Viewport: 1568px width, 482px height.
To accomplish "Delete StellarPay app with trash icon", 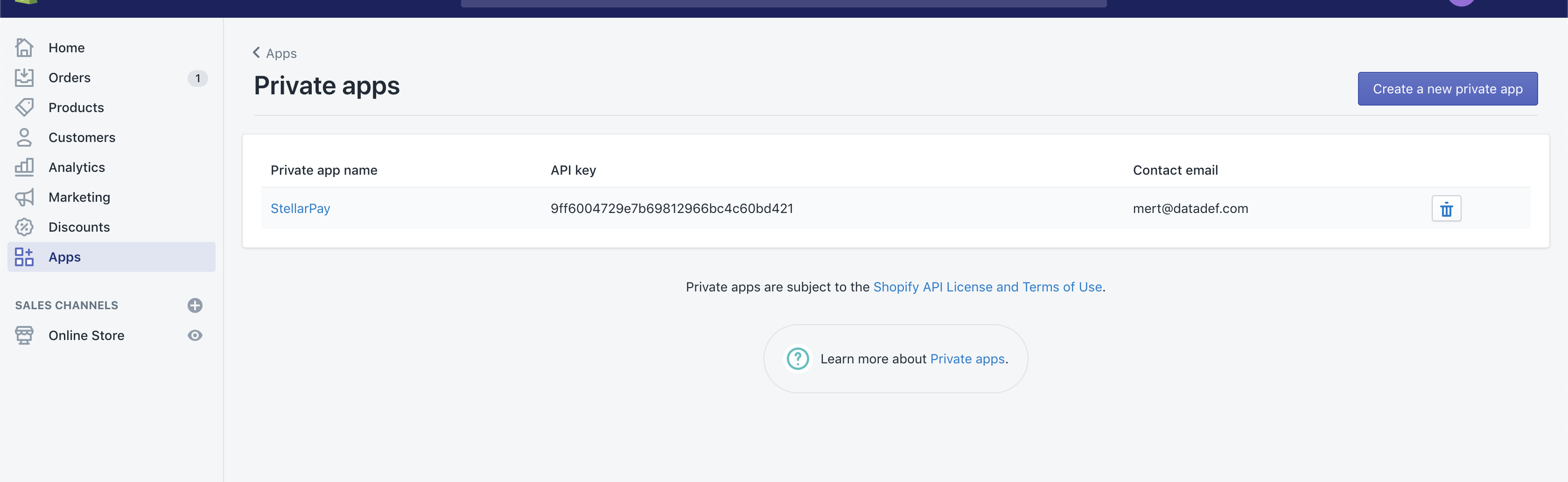I will click(x=1446, y=209).
